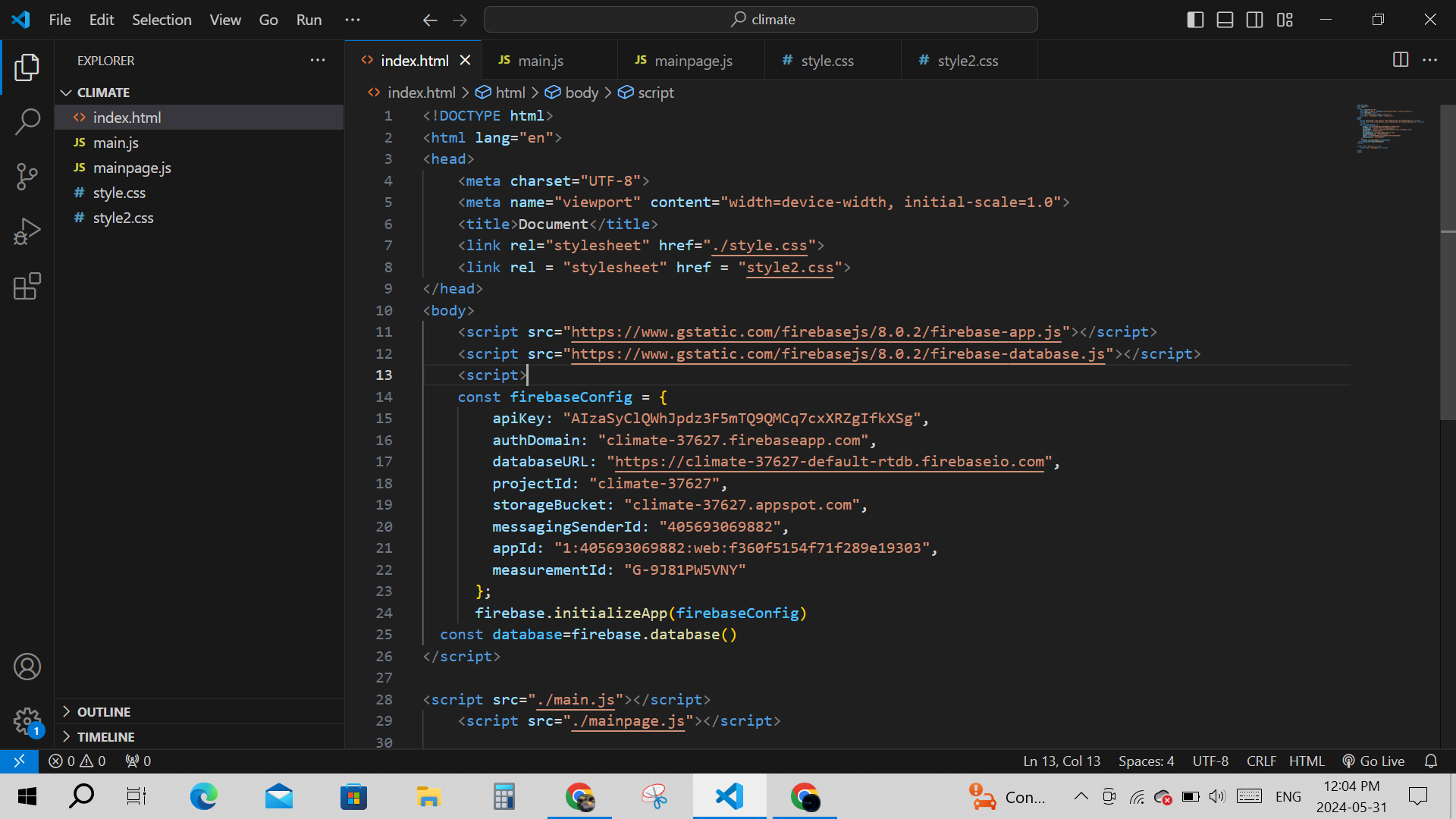Toggle the Secondary Side Bar visibility
This screenshot has height=819, width=1456.
click(x=1254, y=20)
